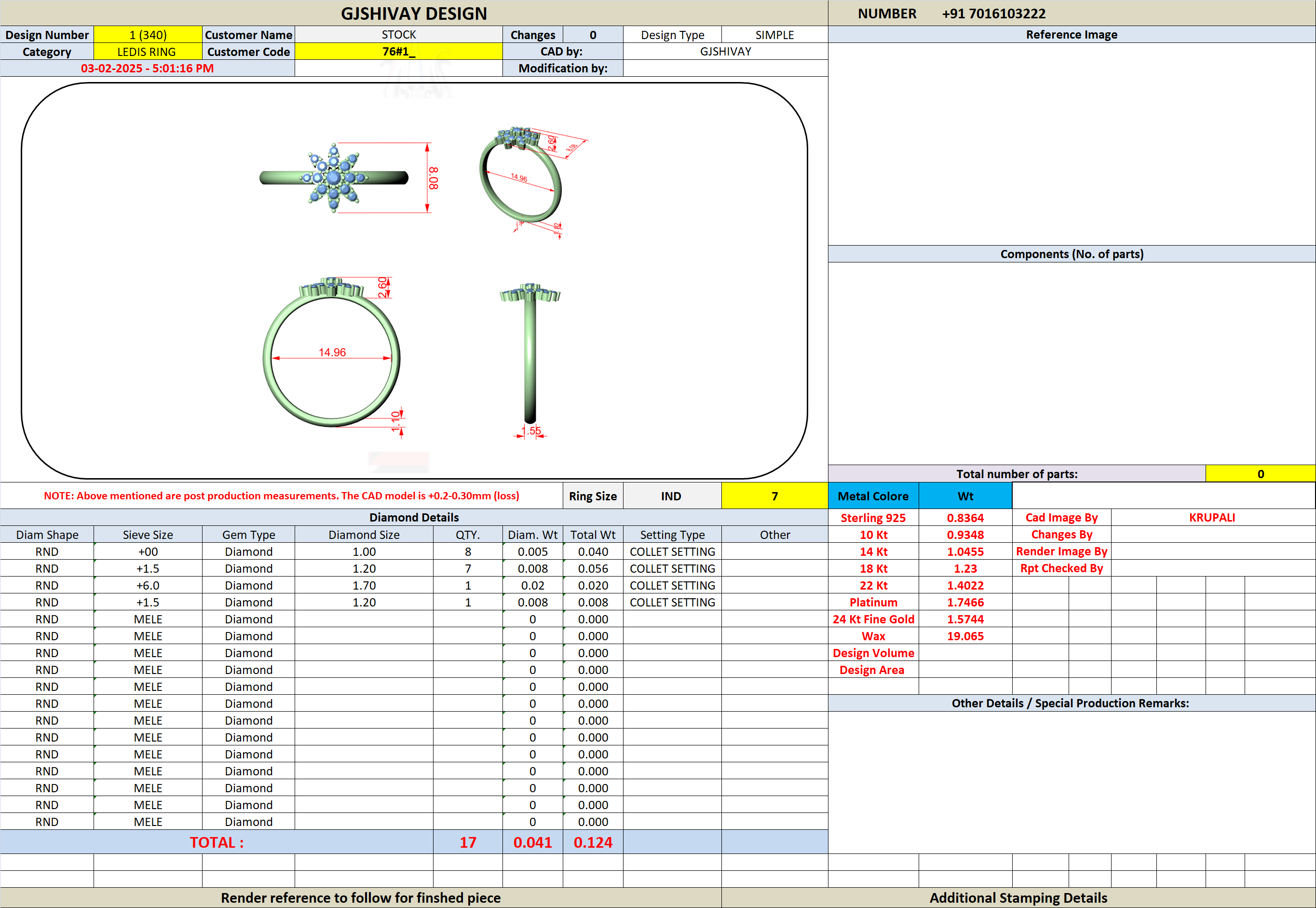Select 22 Kt weight 1.4022
Viewport: 1316px width, 908px height.
coord(965,585)
